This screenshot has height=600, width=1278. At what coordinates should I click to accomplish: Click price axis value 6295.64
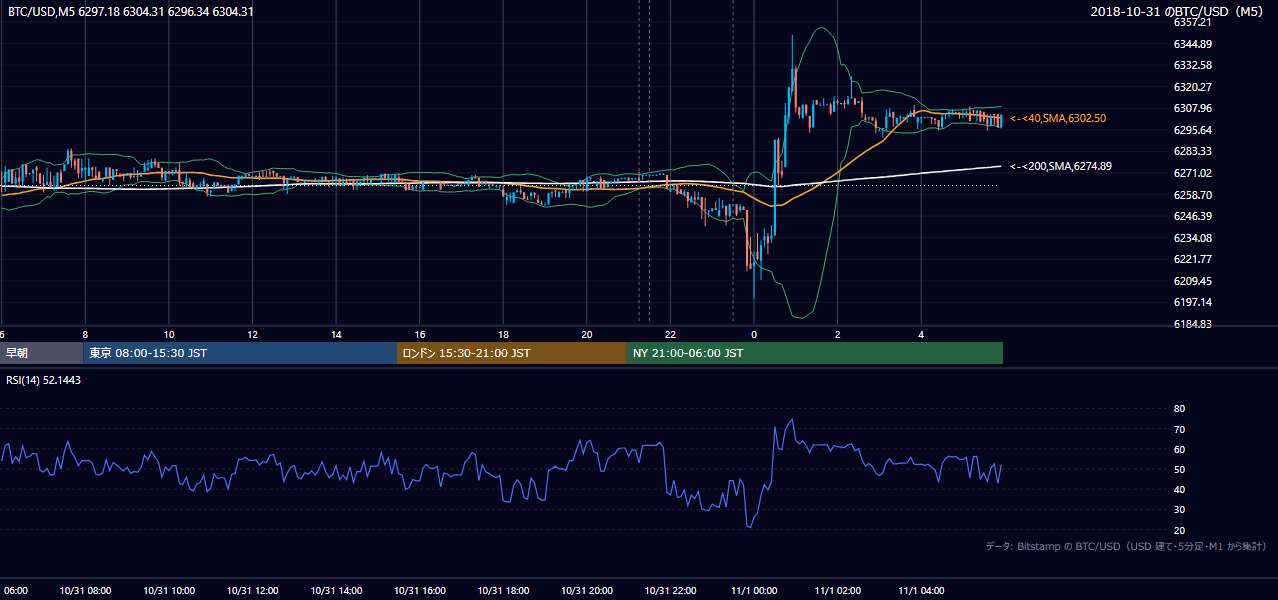click(x=1193, y=130)
